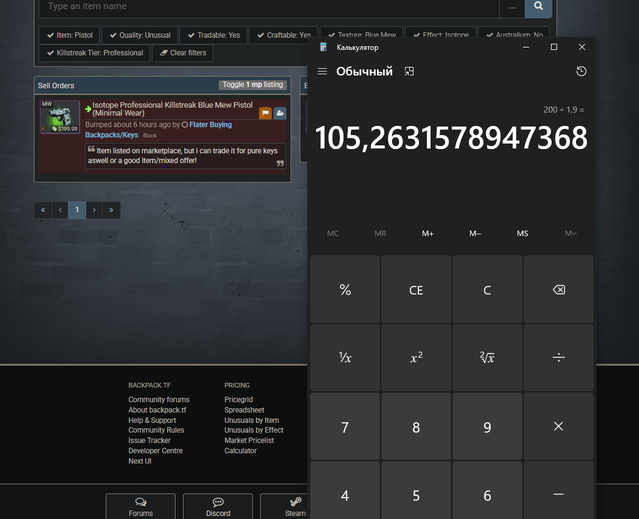Image resolution: width=639 pixels, height=519 pixels.
Task: Remove the Tradable: Yes filter
Action: [214, 35]
